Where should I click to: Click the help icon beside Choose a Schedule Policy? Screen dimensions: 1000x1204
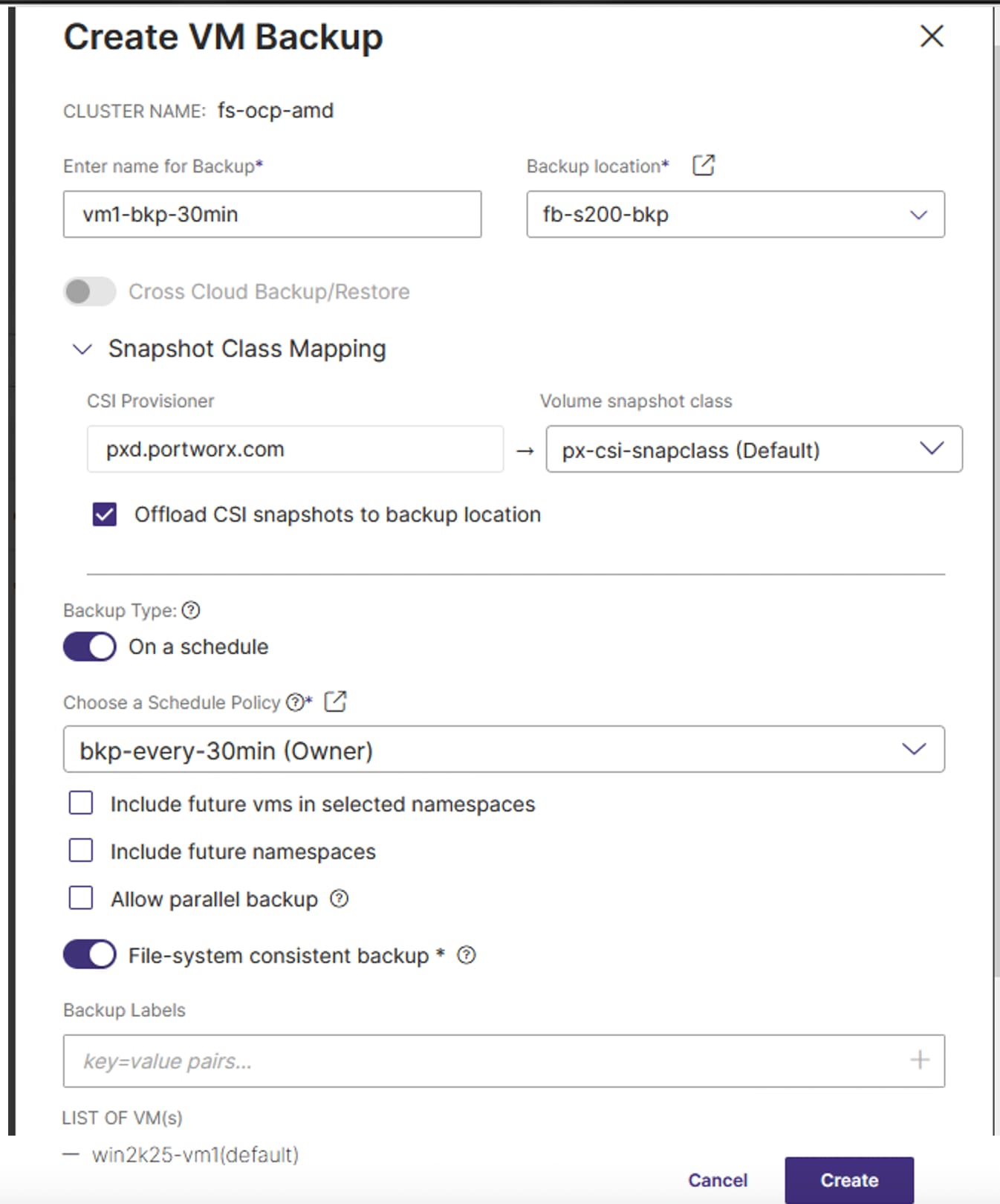click(294, 702)
